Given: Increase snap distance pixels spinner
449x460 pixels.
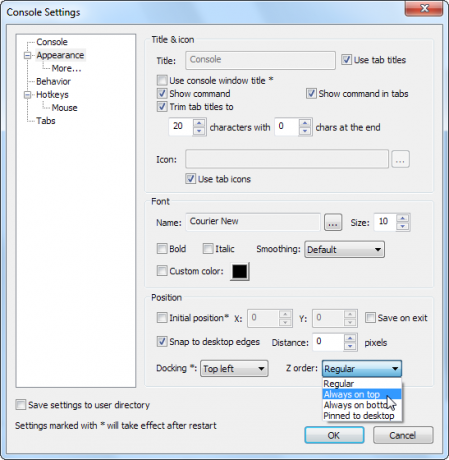Looking at the screenshot, I should [350, 338].
